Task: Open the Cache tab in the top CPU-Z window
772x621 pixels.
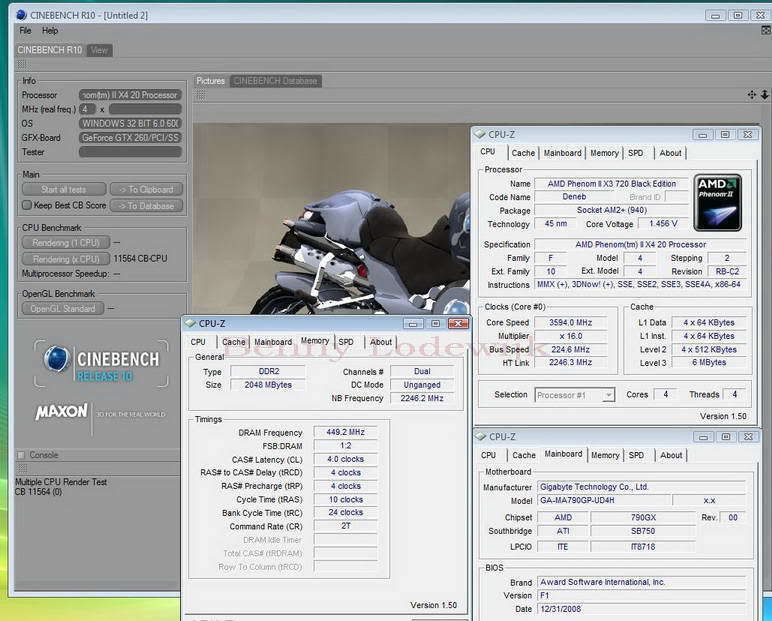Action: pyautogui.click(x=523, y=153)
